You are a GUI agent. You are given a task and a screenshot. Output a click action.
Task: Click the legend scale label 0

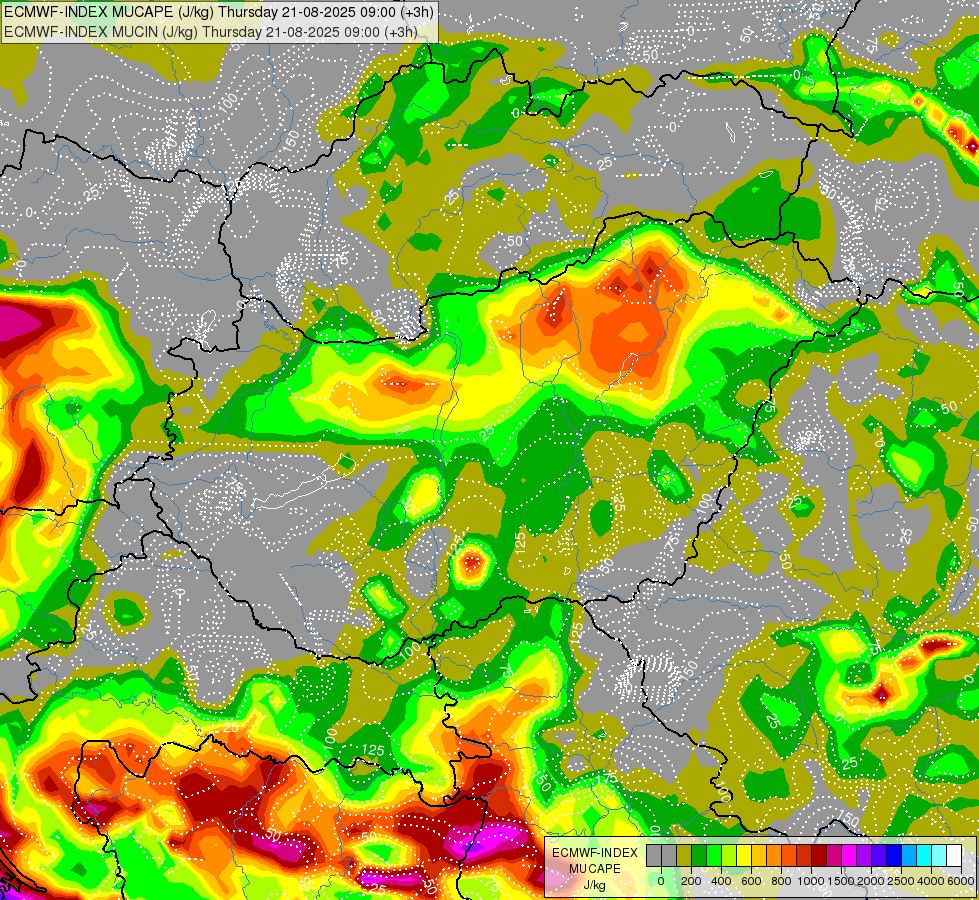[x=661, y=881]
